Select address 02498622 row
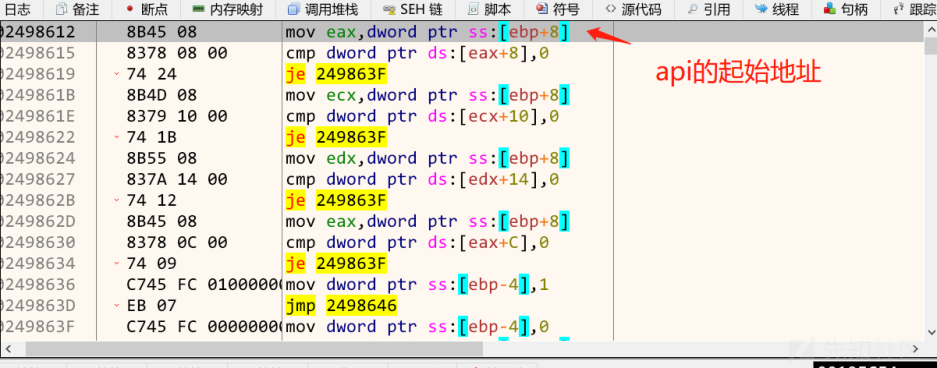Image resolution: width=937 pixels, height=368 pixels. click(38, 137)
